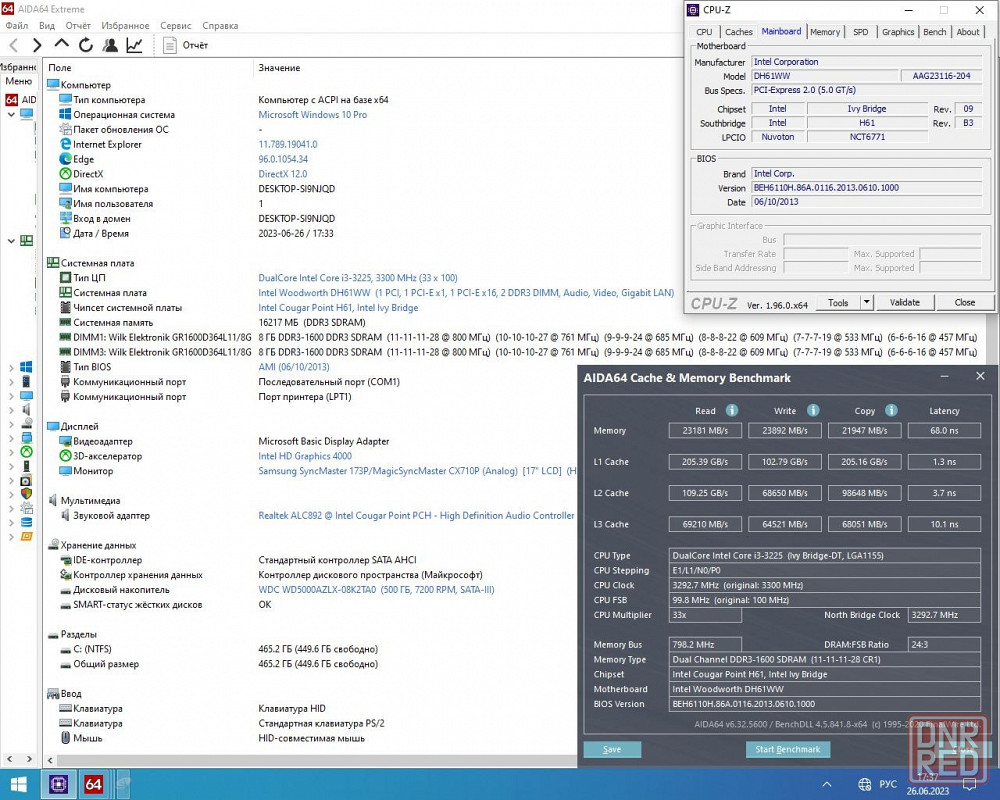
Task: Select the Database icon in sidebar tree
Action: pos(26,522)
